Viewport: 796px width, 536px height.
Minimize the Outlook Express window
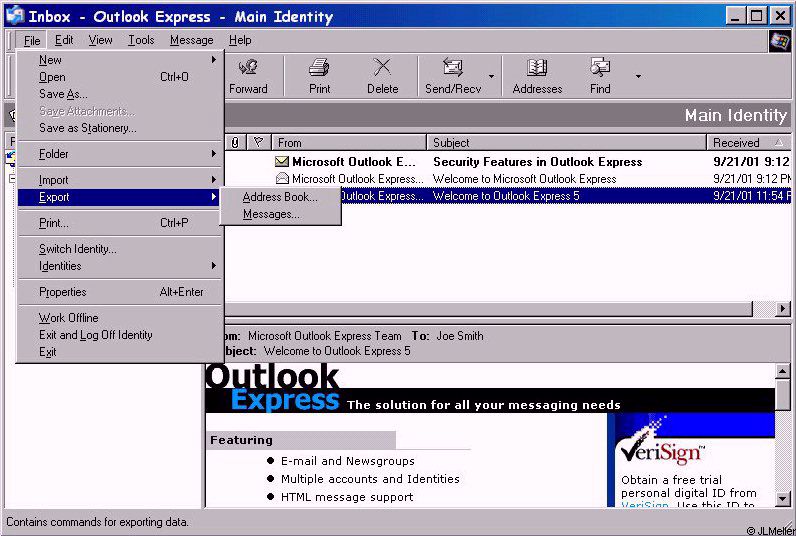click(735, 16)
